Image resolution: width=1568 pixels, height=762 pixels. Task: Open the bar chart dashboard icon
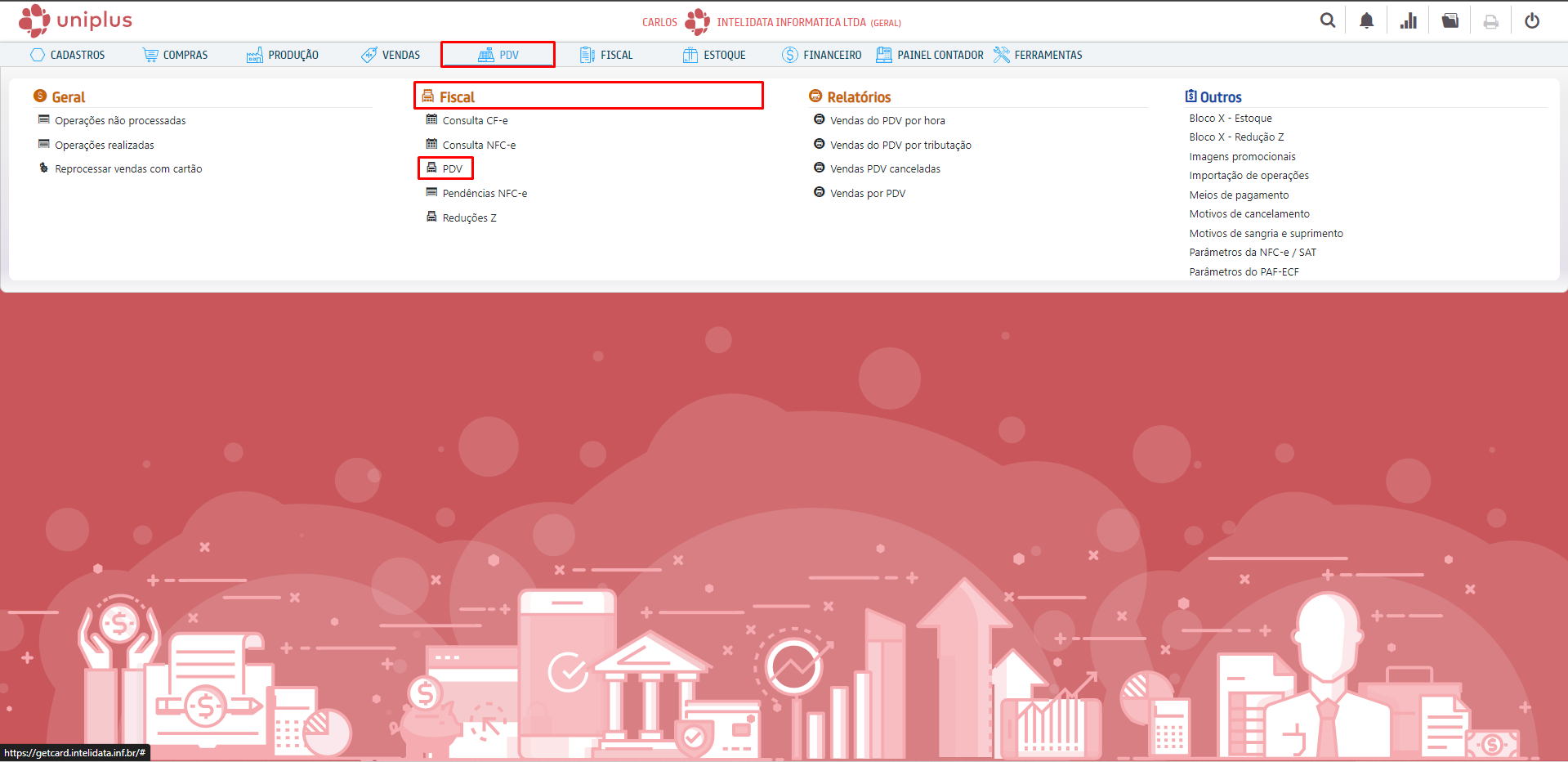tap(1408, 20)
